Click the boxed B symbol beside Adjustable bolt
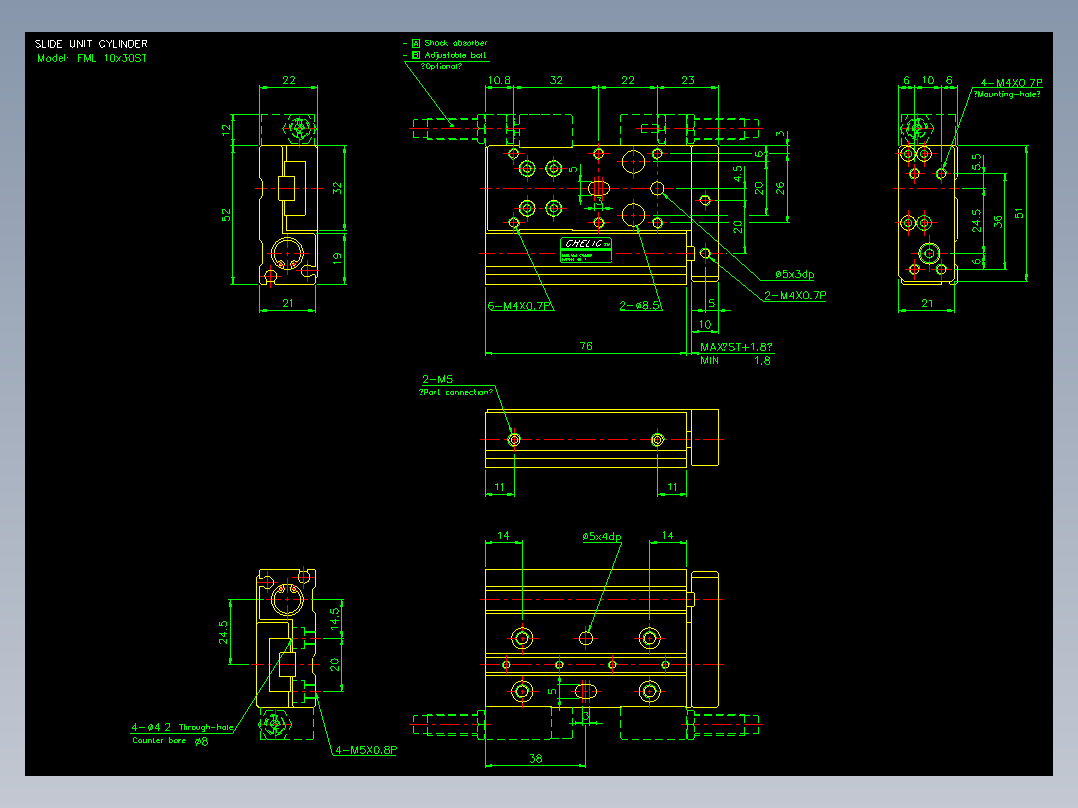The image size is (1078, 808). tap(416, 55)
